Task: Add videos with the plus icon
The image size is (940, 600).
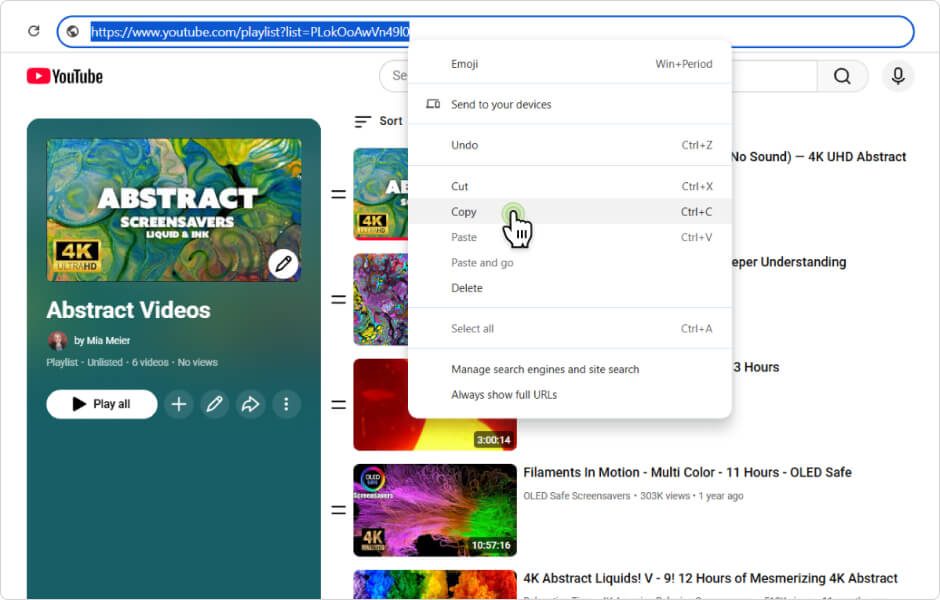Action: (x=179, y=404)
